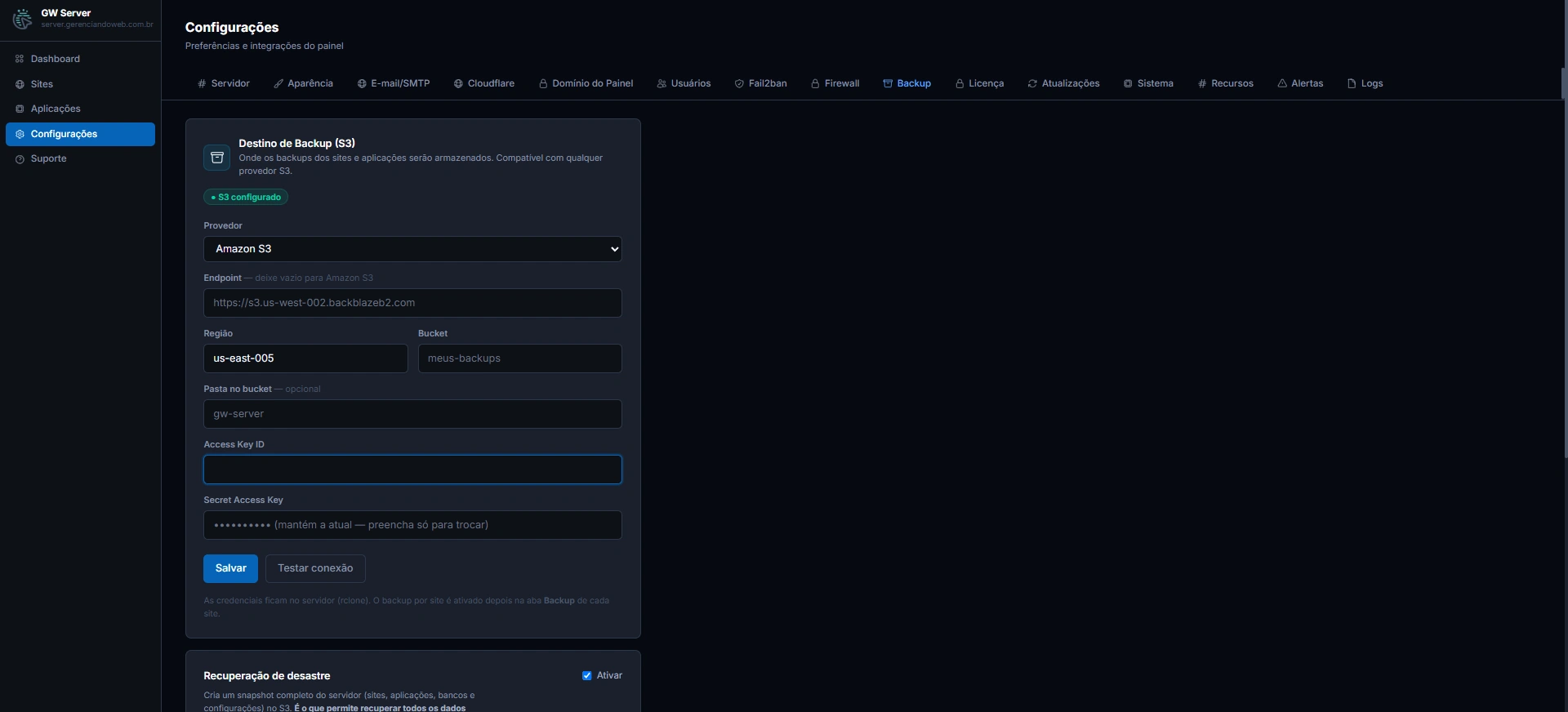Switch to the Aparência tab
This screenshot has height=712, width=1568.
click(304, 83)
